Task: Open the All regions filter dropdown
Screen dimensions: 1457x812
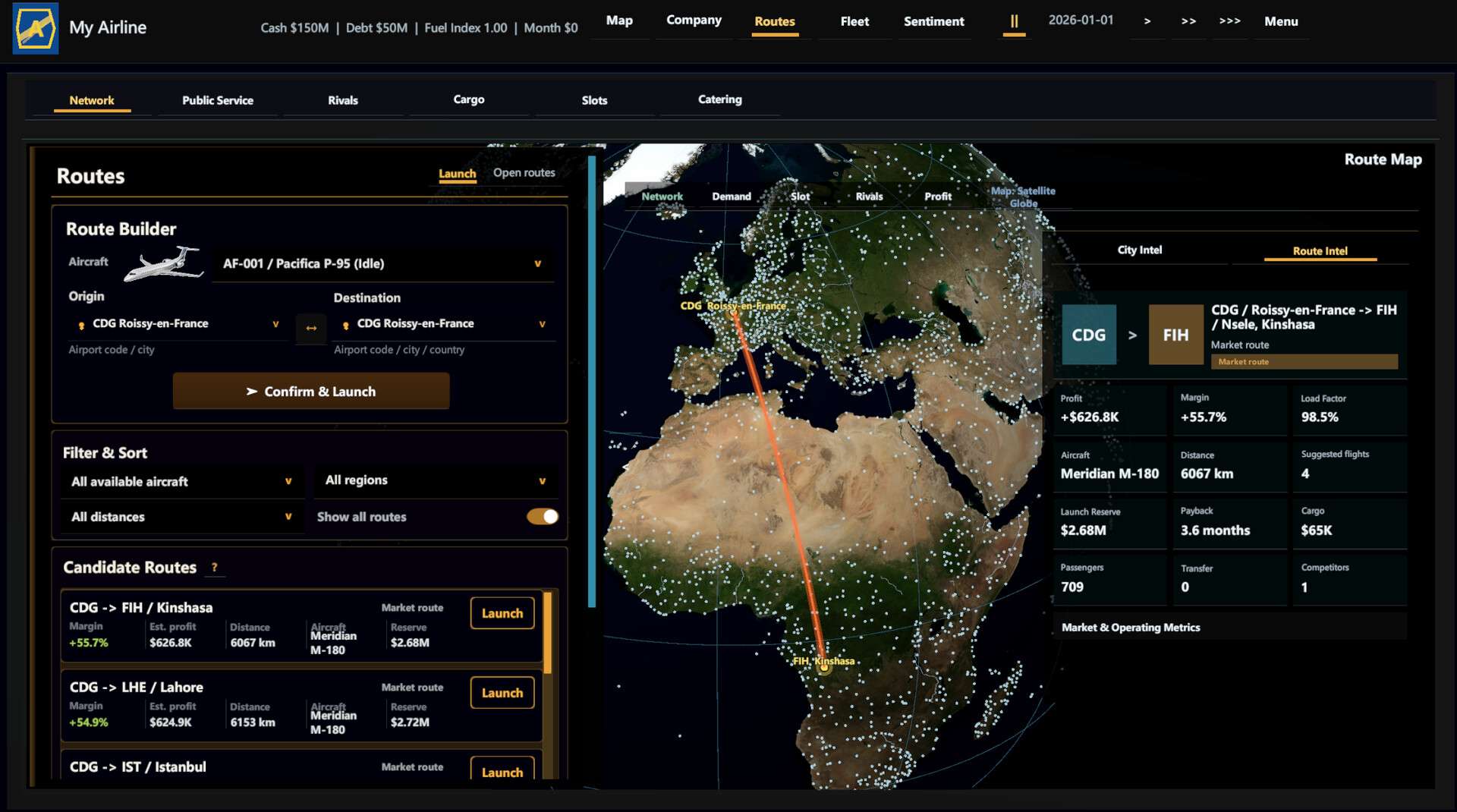Action: [436, 480]
